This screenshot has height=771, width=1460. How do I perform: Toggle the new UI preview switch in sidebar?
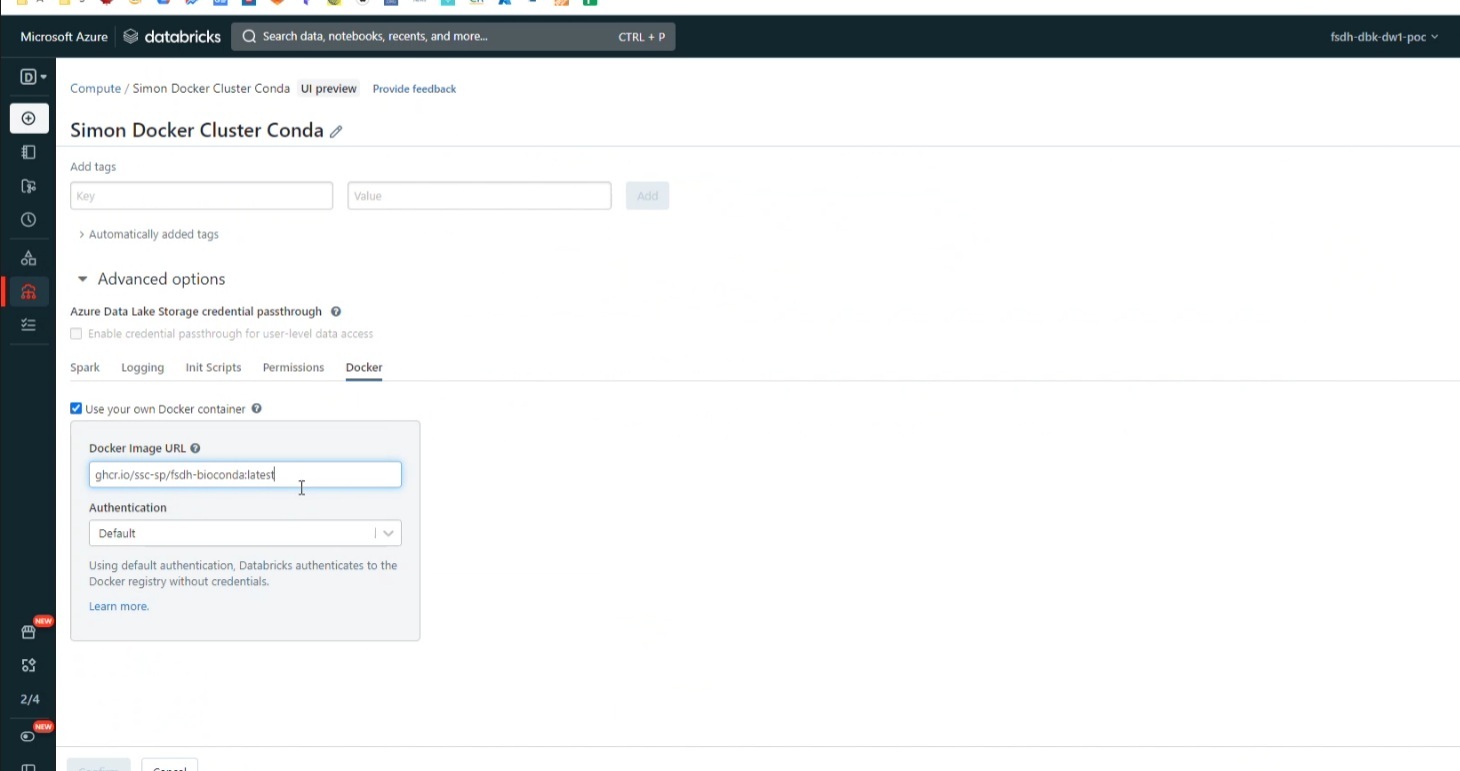[28, 736]
